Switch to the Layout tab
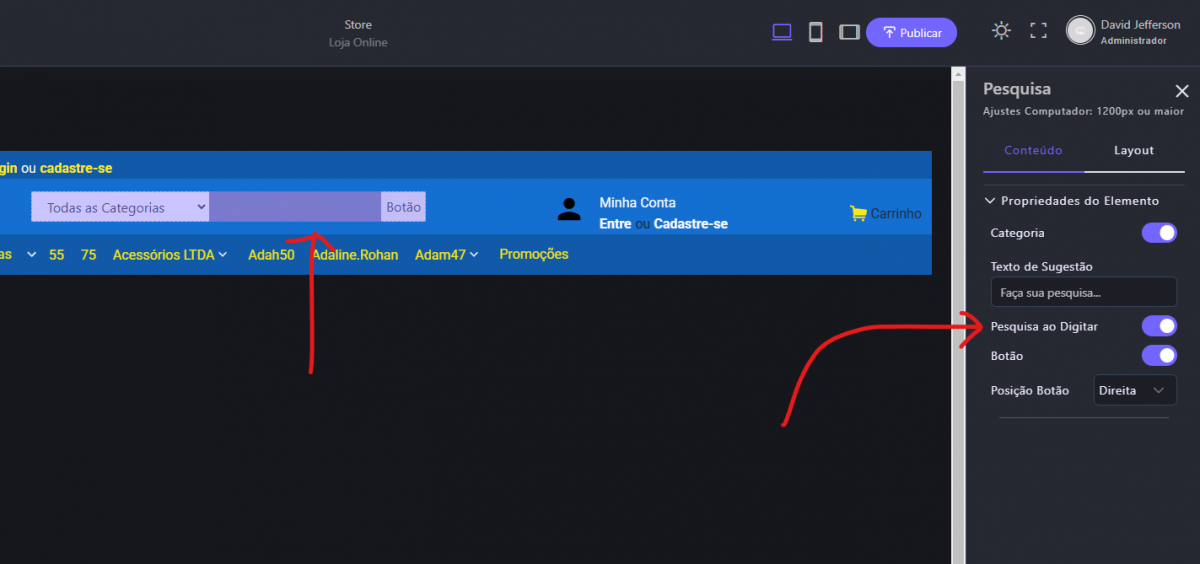Viewport: 1200px width, 564px height. [1134, 151]
